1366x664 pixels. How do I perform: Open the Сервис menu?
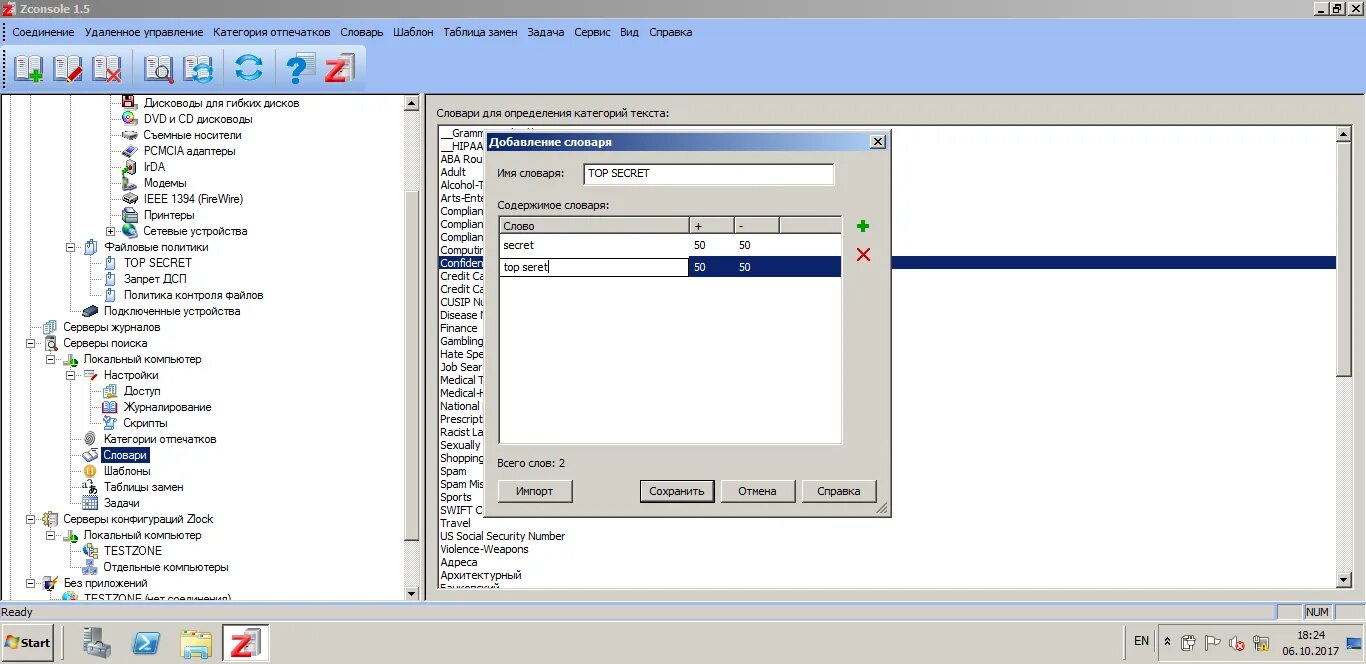592,32
